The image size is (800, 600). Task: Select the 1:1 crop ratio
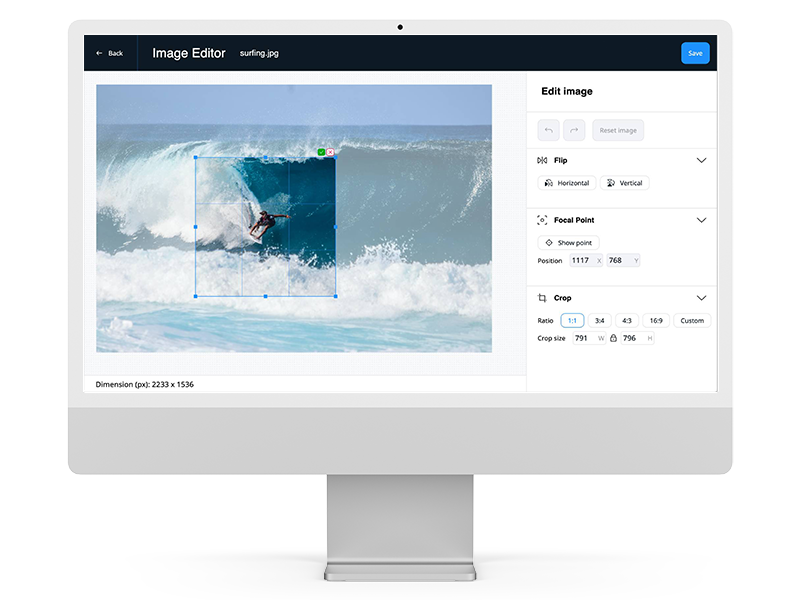572,320
